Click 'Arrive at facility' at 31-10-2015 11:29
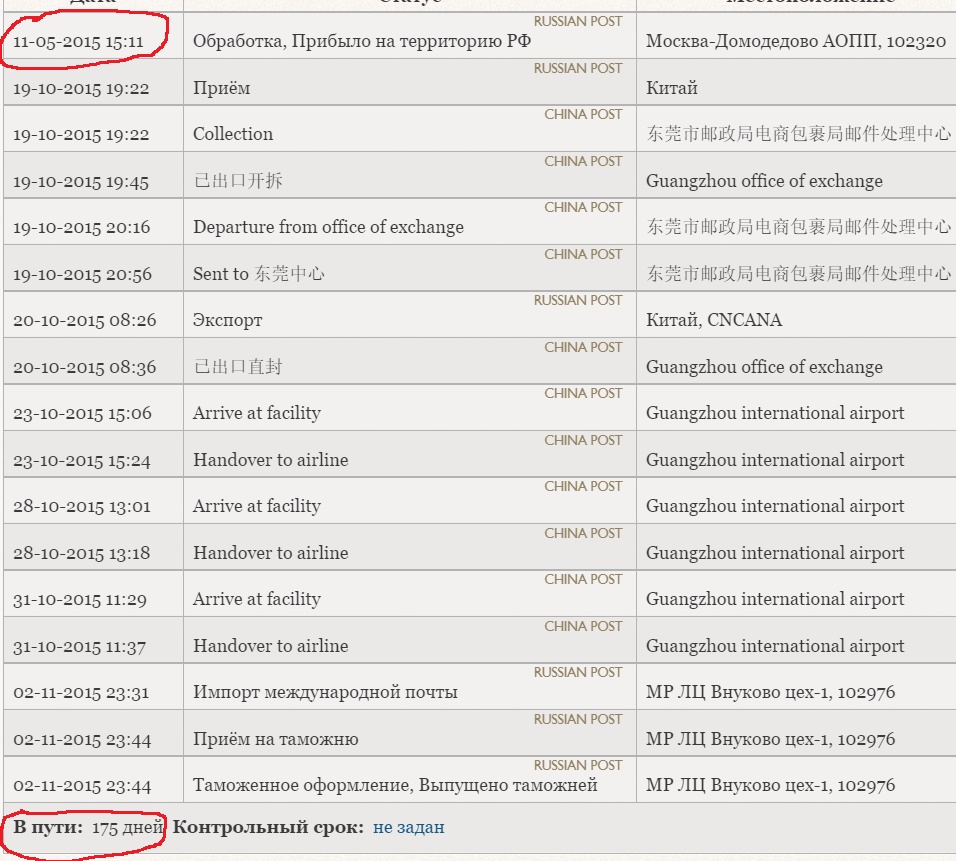956x861 pixels. click(256, 599)
